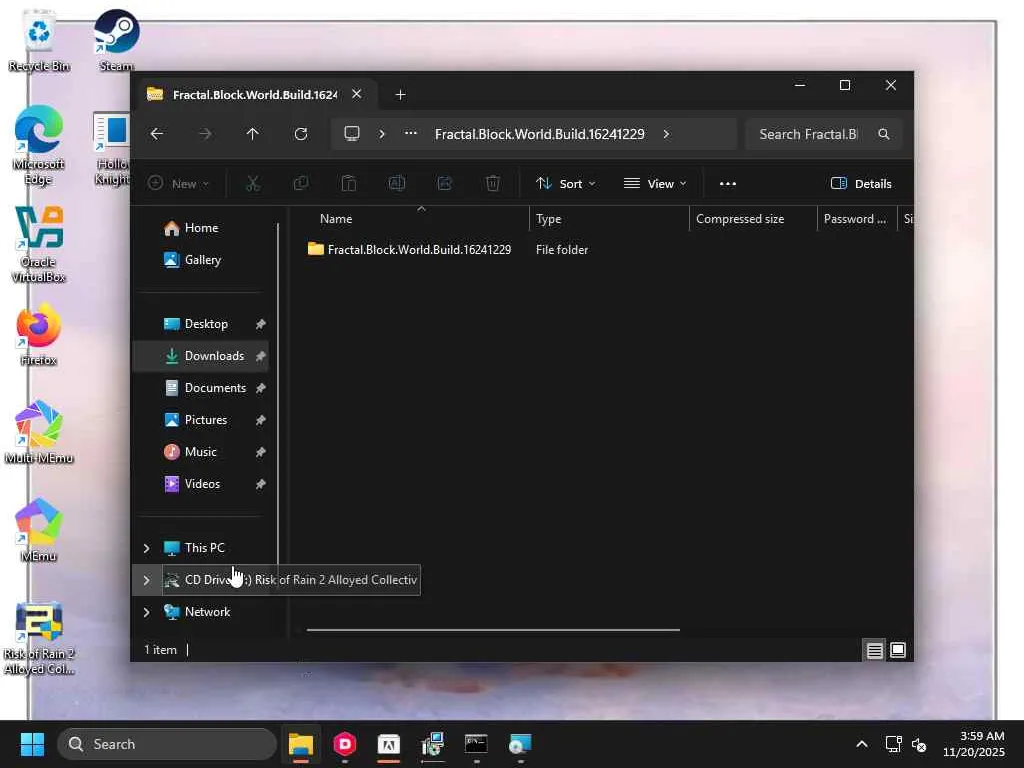This screenshot has height=768, width=1024.
Task: Open the New dropdown menu
Action: point(178,184)
